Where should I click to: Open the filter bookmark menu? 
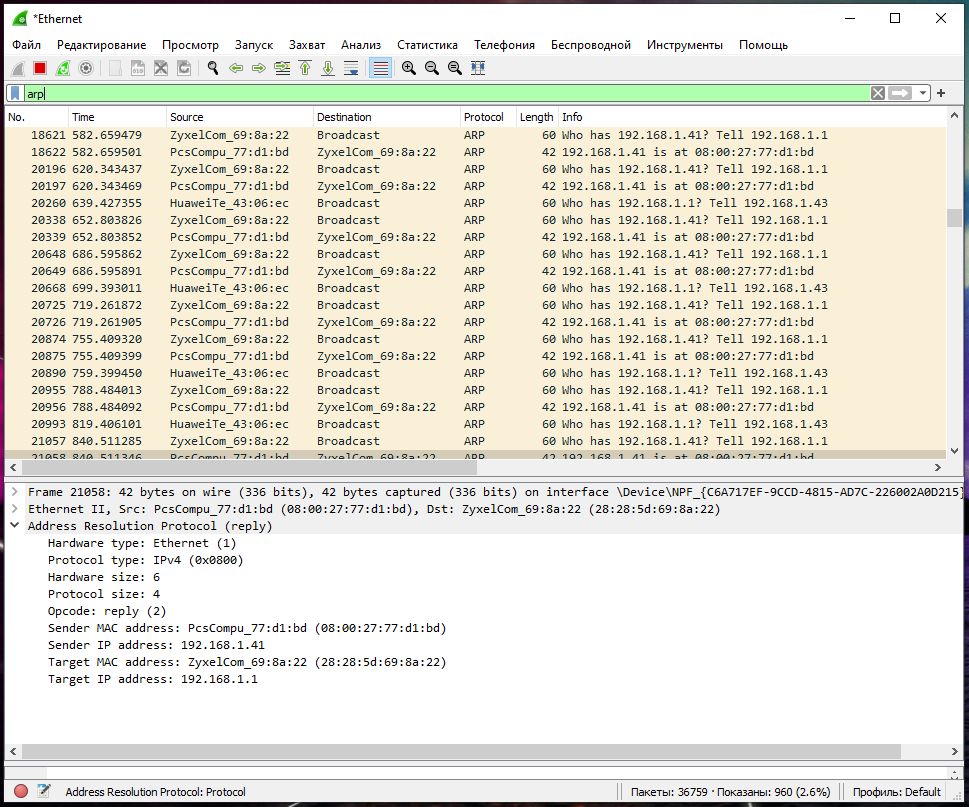pos(16,93)
